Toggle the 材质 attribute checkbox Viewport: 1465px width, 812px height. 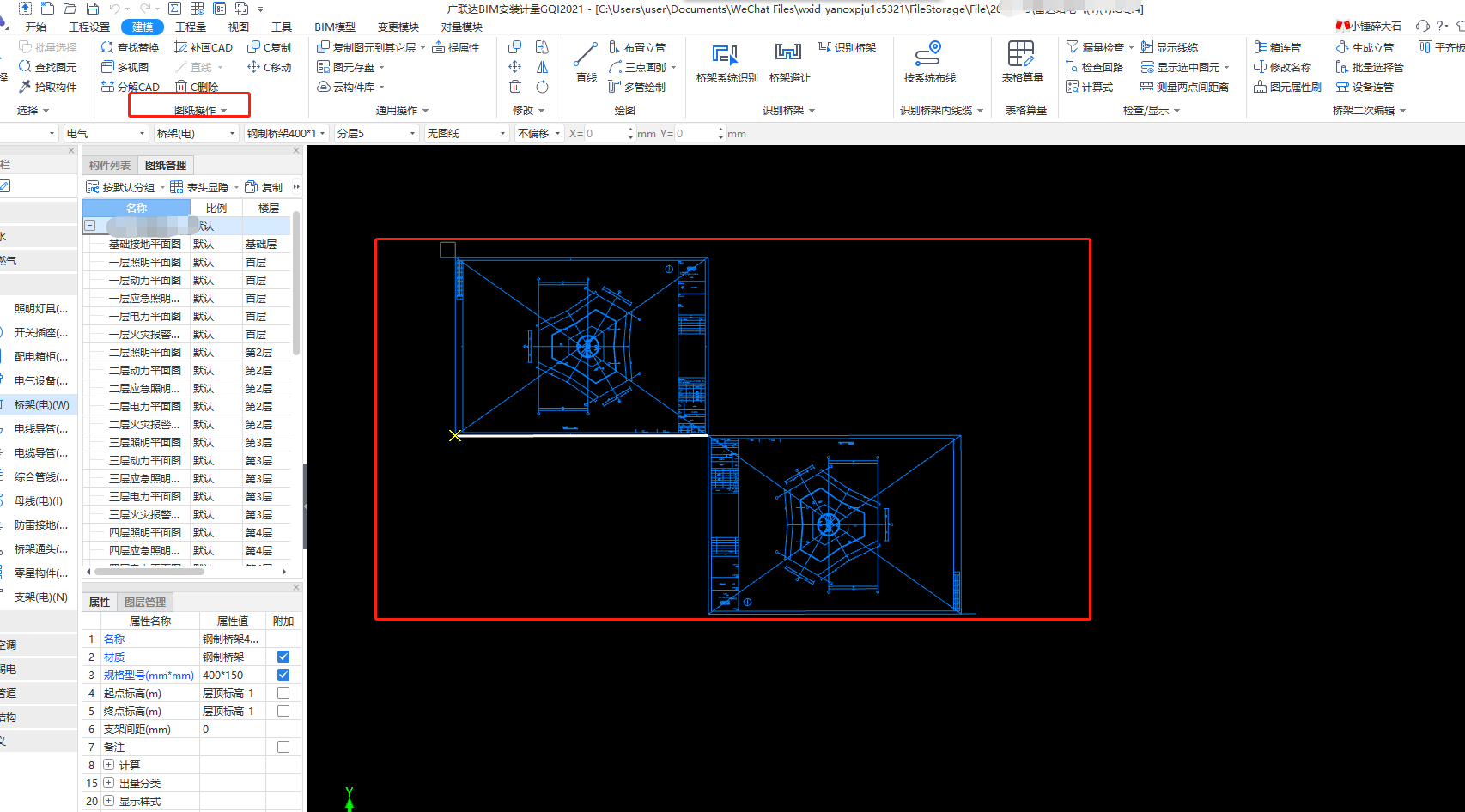(283, 657)
